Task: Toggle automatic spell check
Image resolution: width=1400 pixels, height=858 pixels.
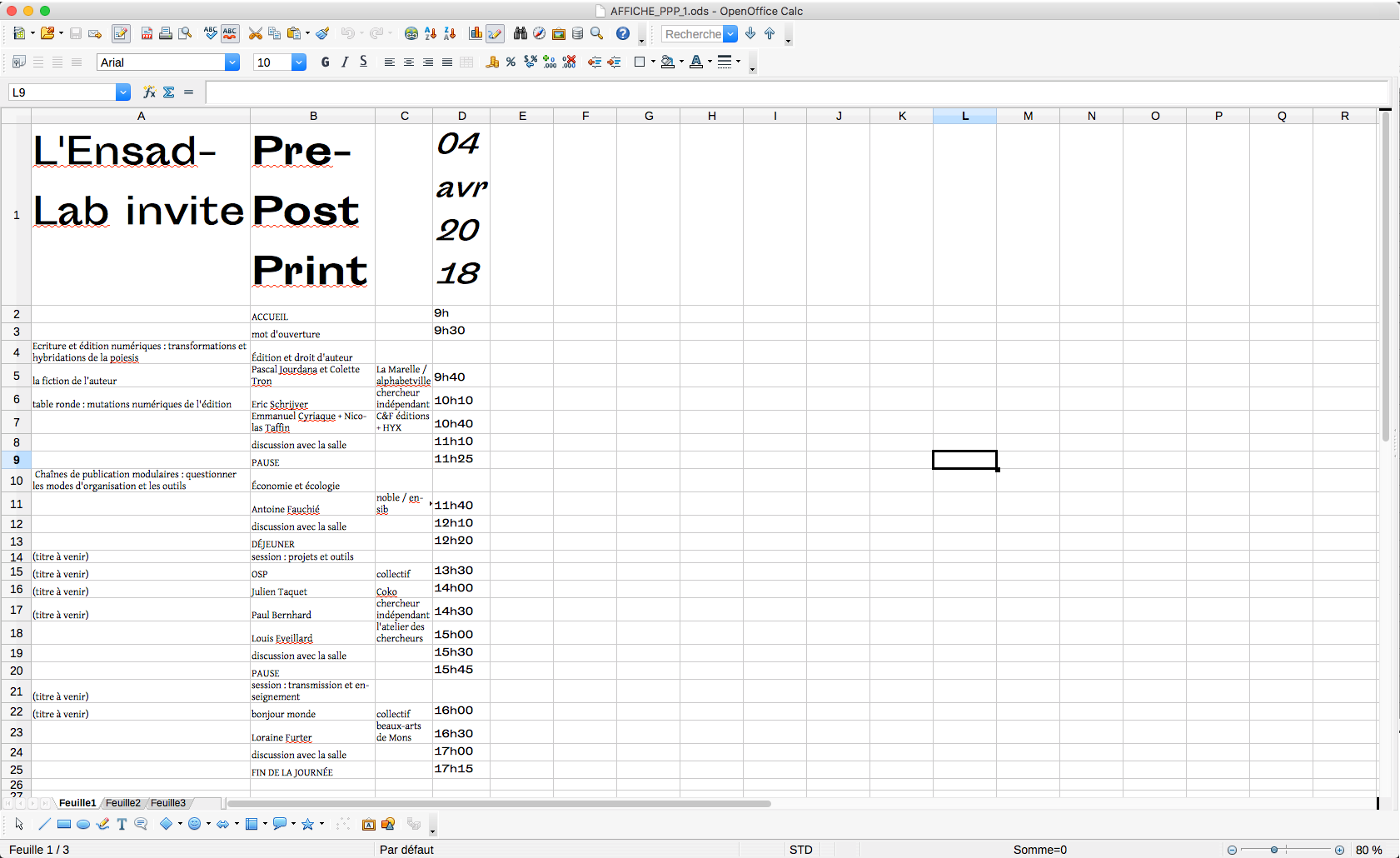Action: click(230, 34)
